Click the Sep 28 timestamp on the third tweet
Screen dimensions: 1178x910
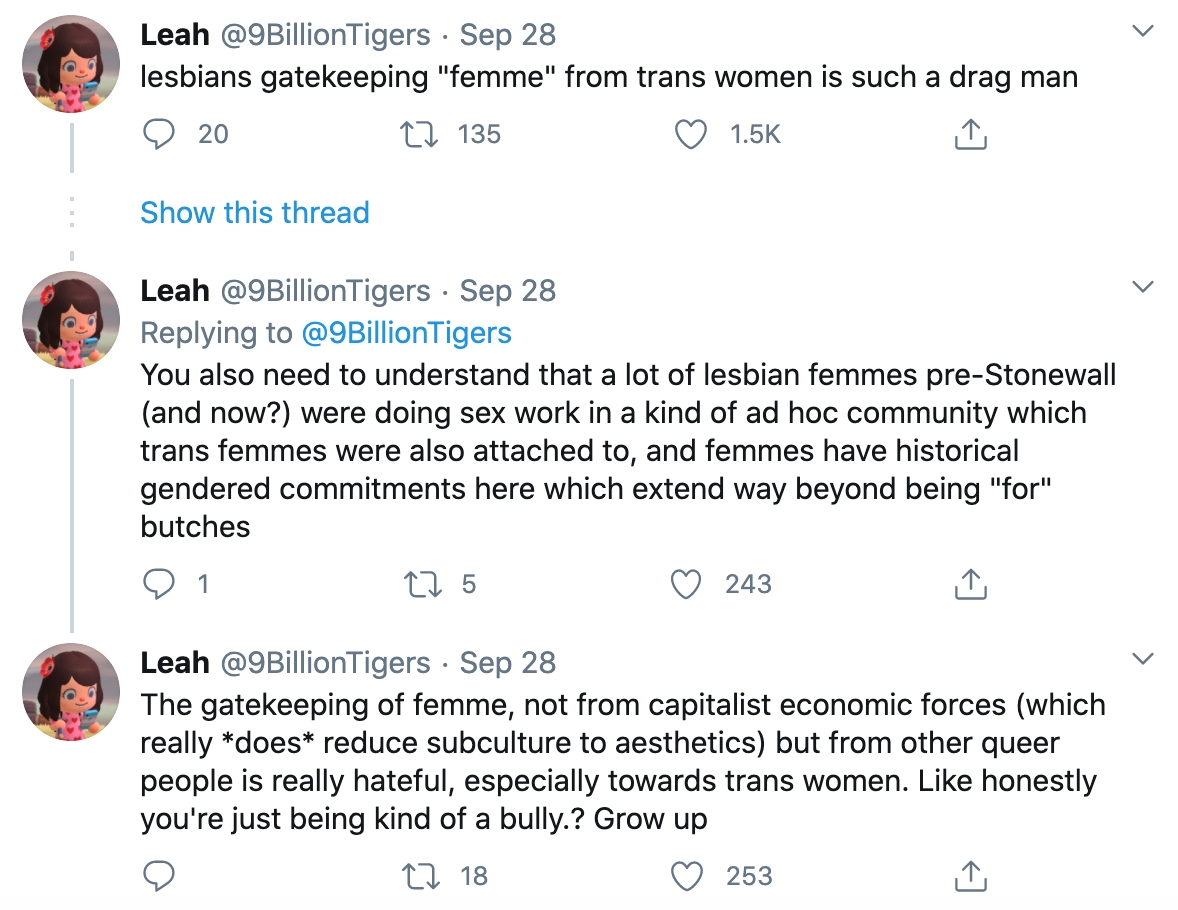click(507, 662)
